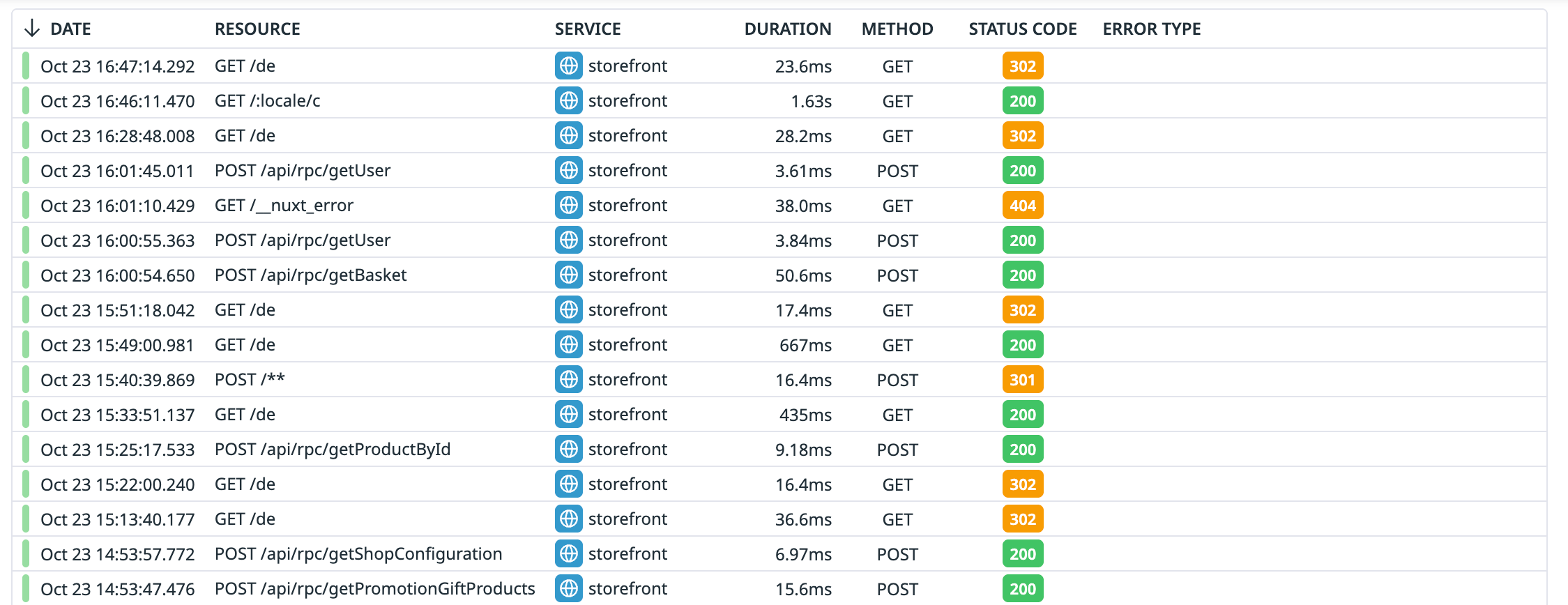Viewport: 1568px width, 605px height.
Task: Click the ERROR TYPE column header
Action: (1151, 29)
